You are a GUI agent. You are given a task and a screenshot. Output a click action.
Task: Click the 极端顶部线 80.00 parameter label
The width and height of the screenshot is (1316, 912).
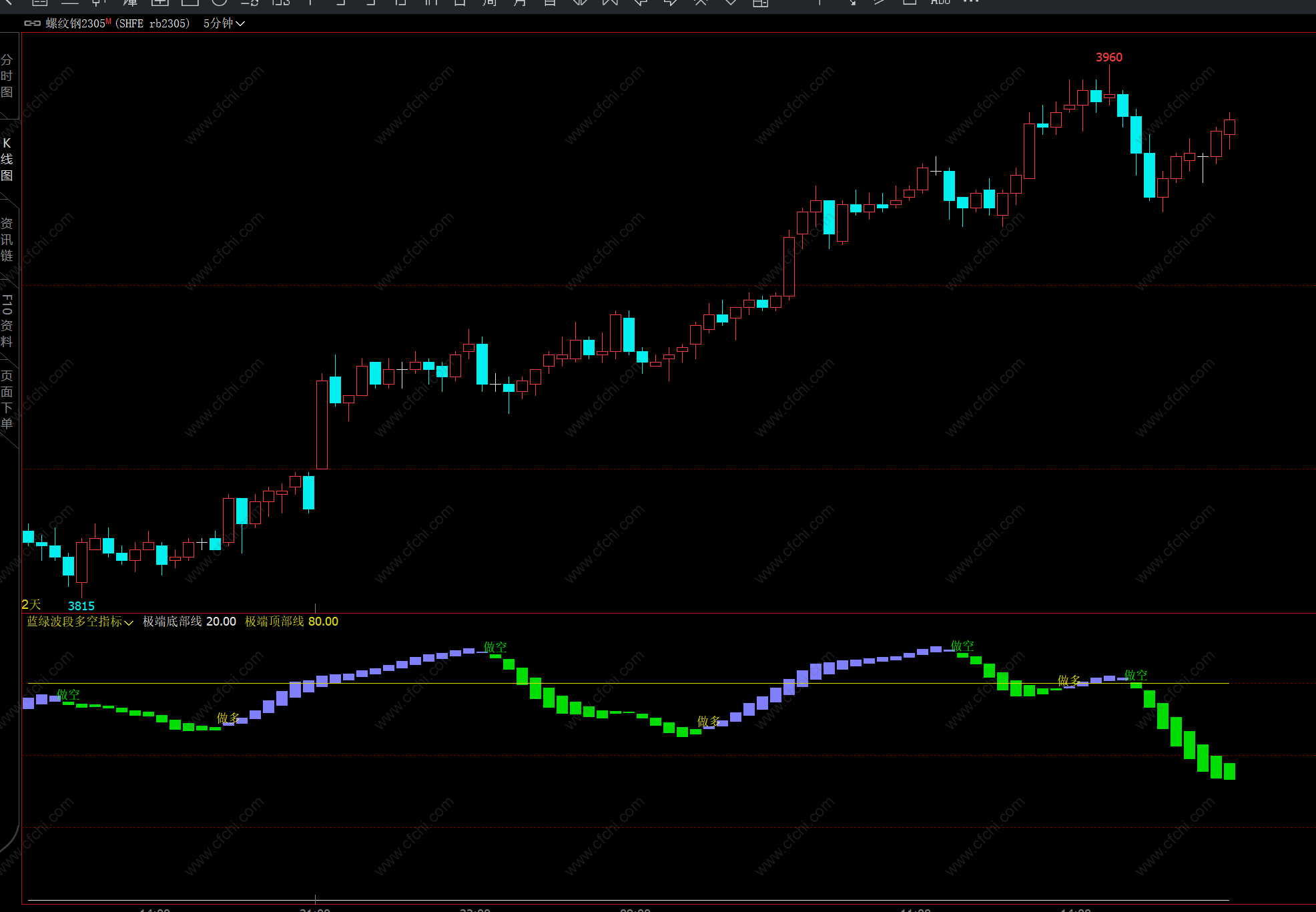pyautogui.click(x=291, y=622)
